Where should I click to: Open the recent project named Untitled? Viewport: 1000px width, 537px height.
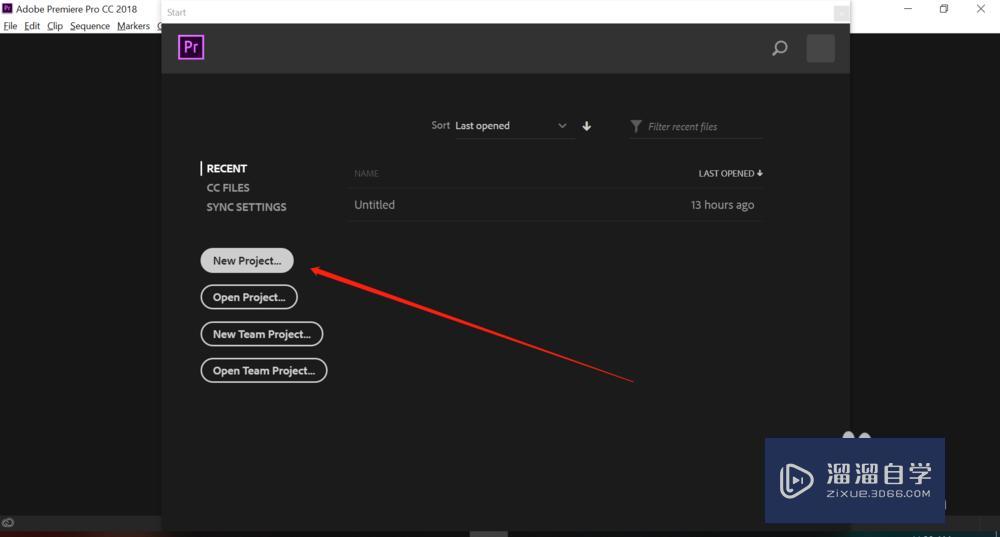coord(555,205)
